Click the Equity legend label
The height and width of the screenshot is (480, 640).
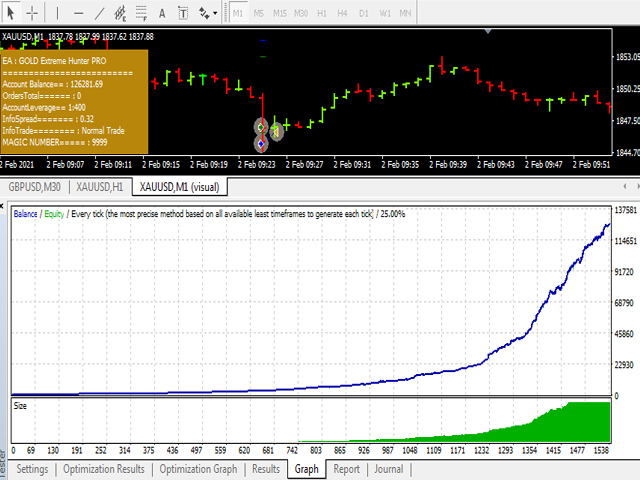(x=54, y=214)
